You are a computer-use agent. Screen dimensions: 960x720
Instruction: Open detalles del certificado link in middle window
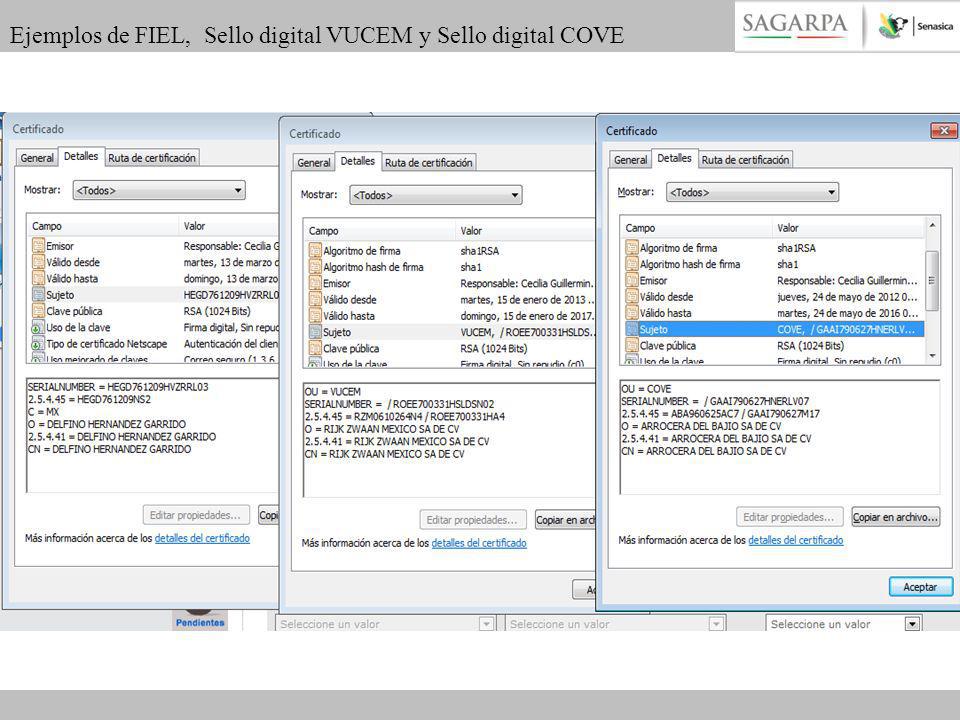pos(479,543)
